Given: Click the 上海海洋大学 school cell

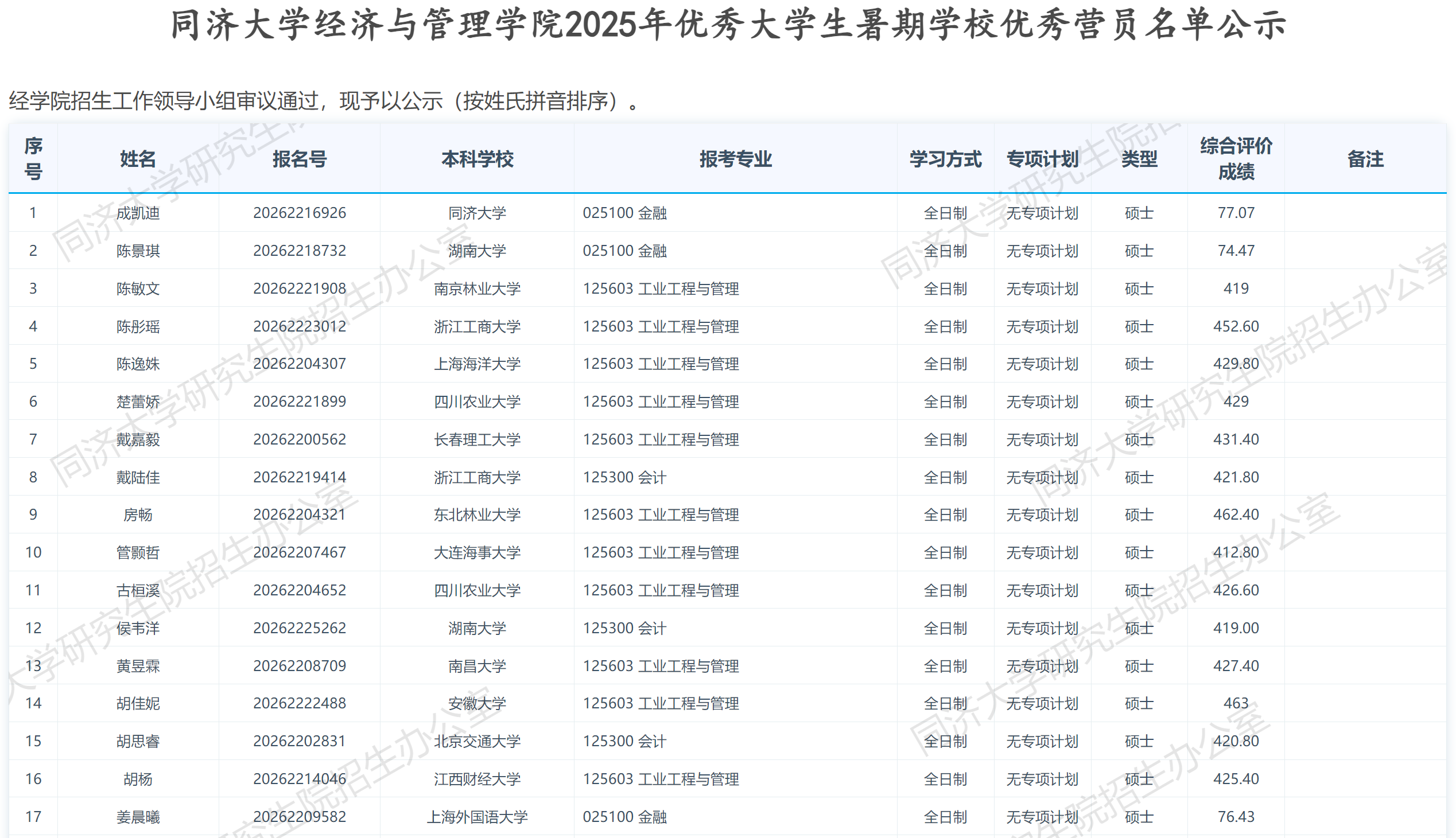Looking at the screenshot, I should point(477,364).
